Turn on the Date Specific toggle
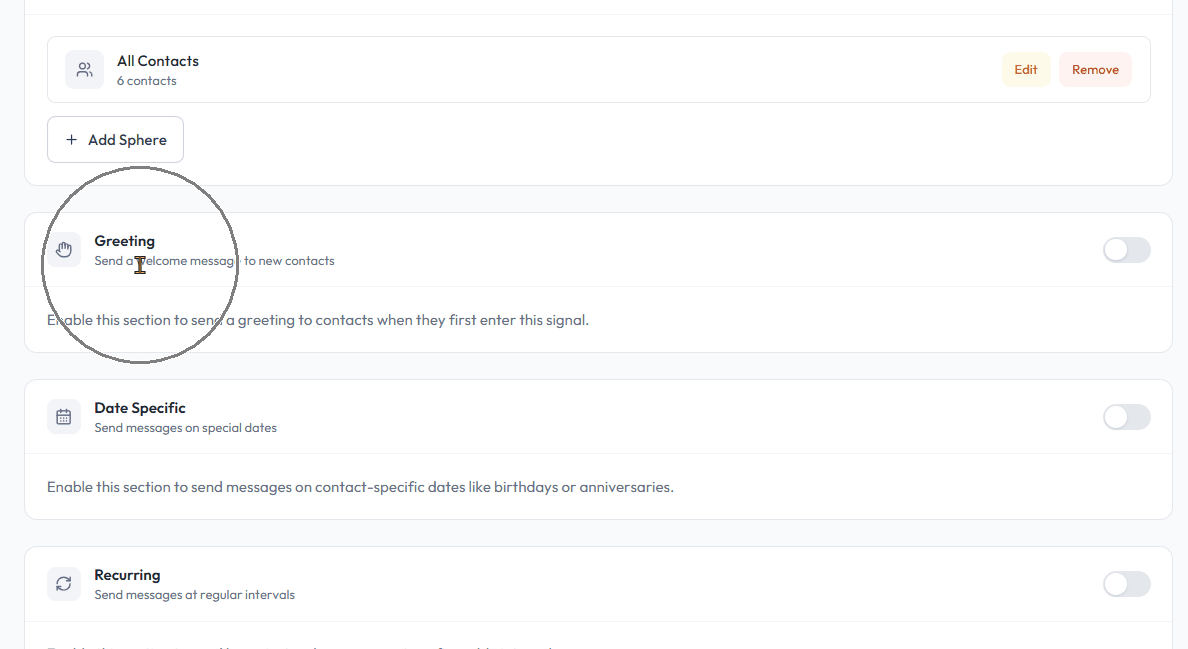 pos(1126,417)
